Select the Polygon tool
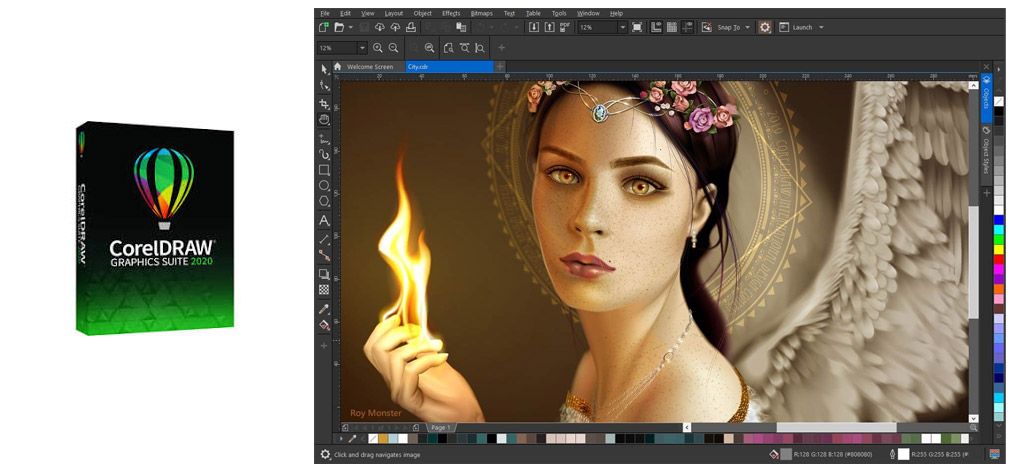The width and height of the screenshot is (1014, 472). click(324, 202)
